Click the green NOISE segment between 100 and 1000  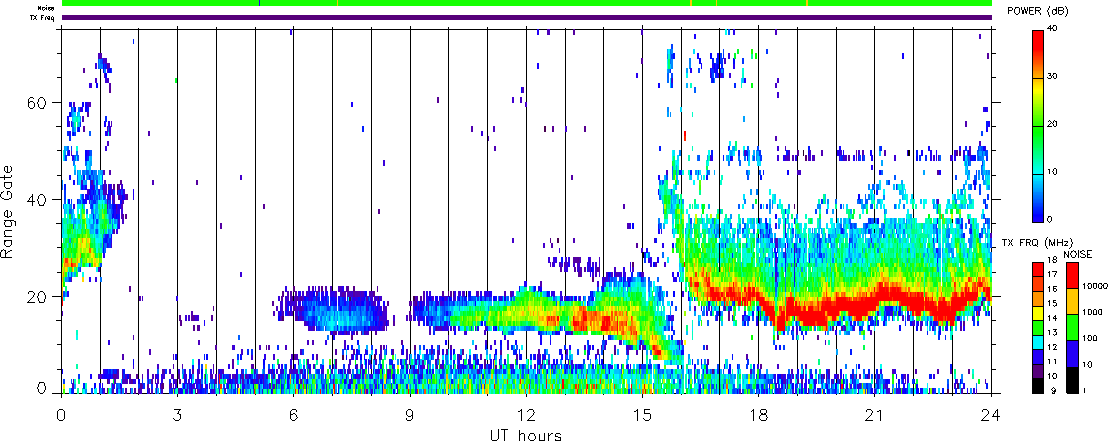1073,327
